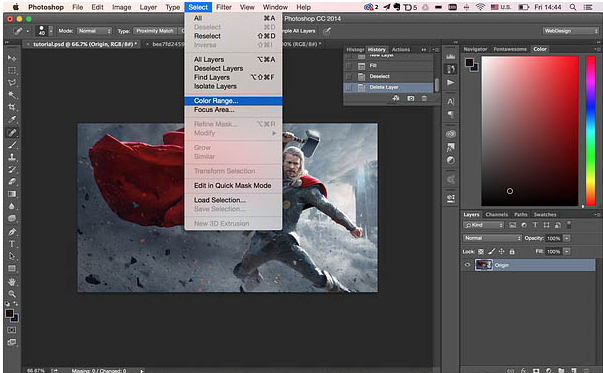
Task: Select the Gradient tool
Action: click(x=12, y=194)
